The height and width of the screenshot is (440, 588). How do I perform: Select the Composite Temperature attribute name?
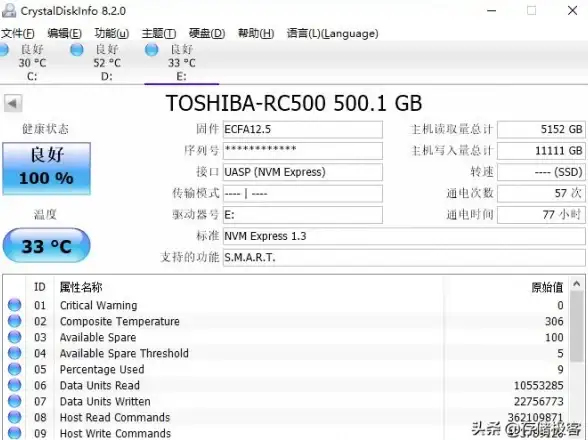tap(120, 321)
